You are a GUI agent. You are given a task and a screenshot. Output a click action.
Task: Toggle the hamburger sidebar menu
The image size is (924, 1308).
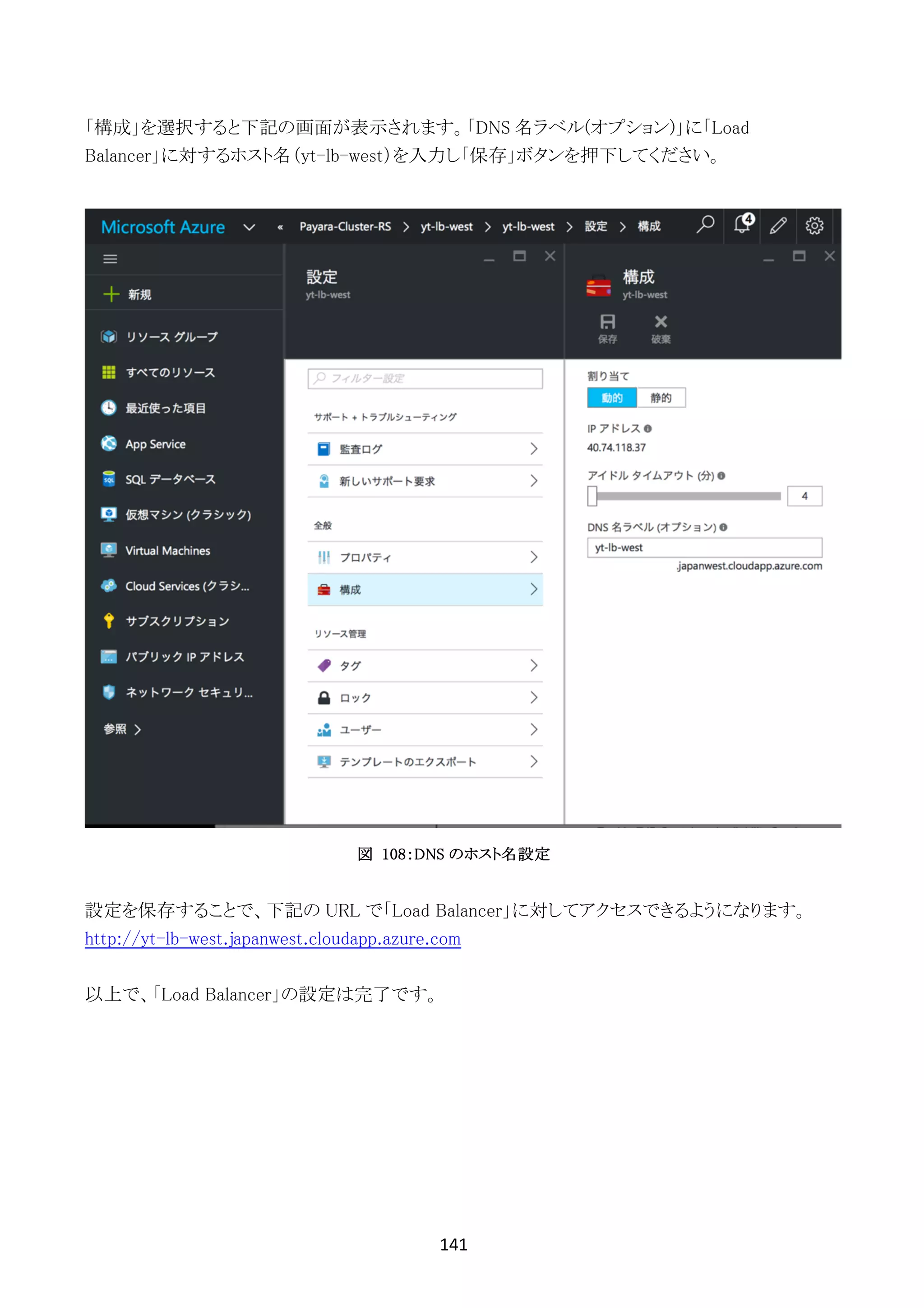click(110, 259)
